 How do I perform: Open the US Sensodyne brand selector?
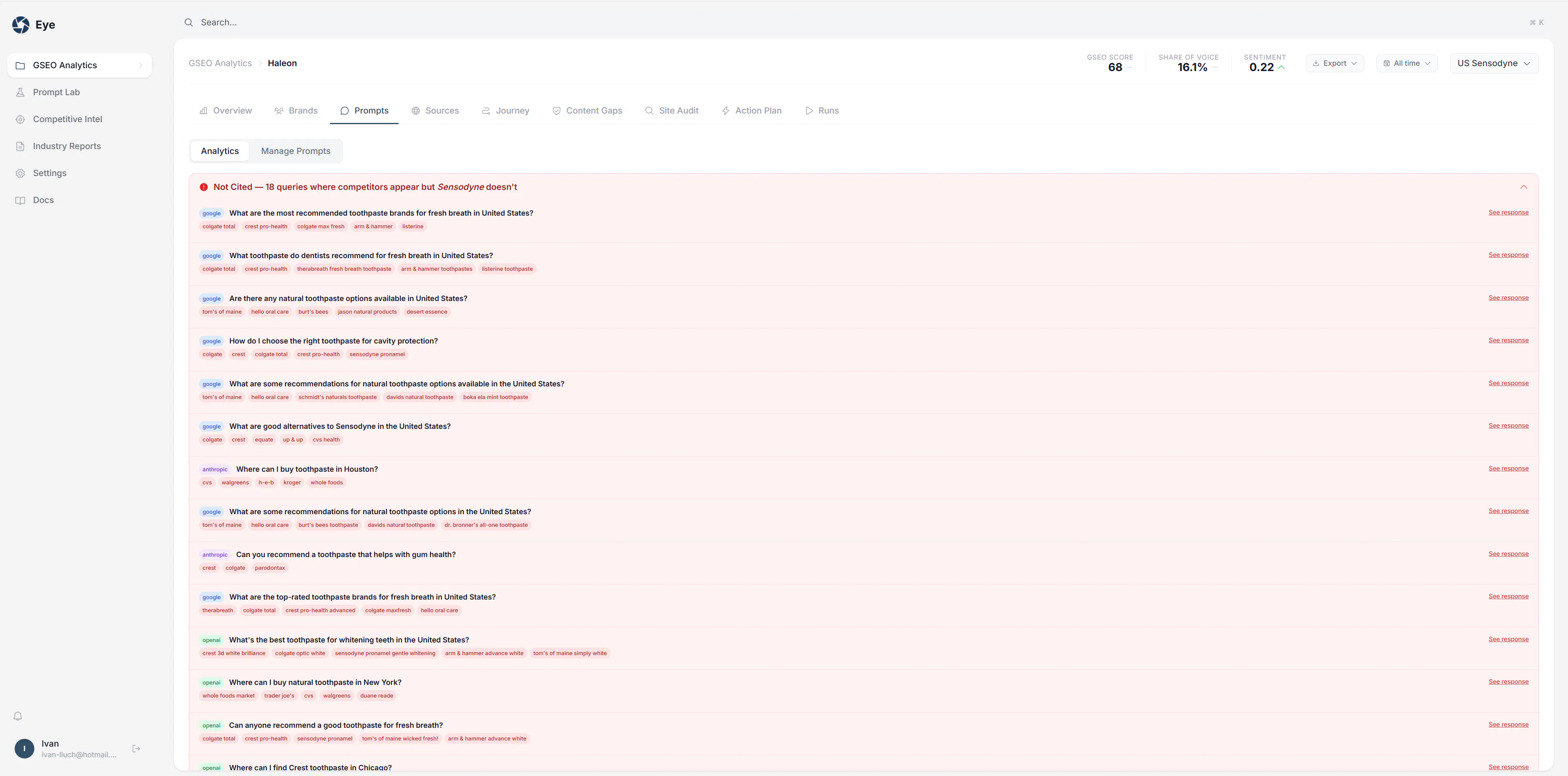coord(1494,63)
